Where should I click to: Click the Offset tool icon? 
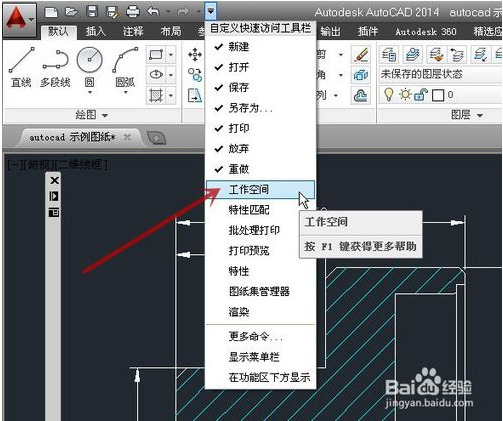click(361, 96)
